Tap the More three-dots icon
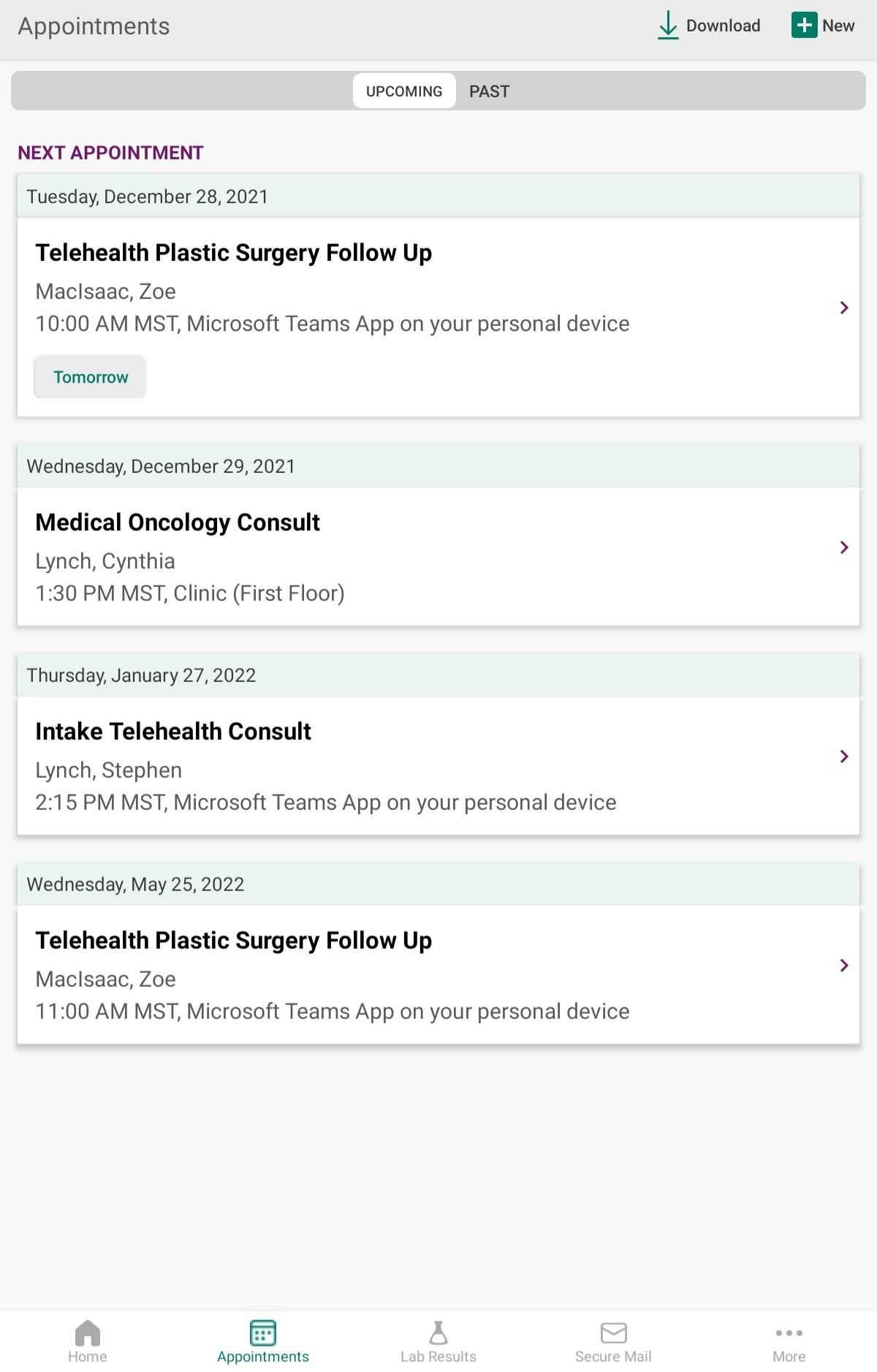 point(789,1333)
